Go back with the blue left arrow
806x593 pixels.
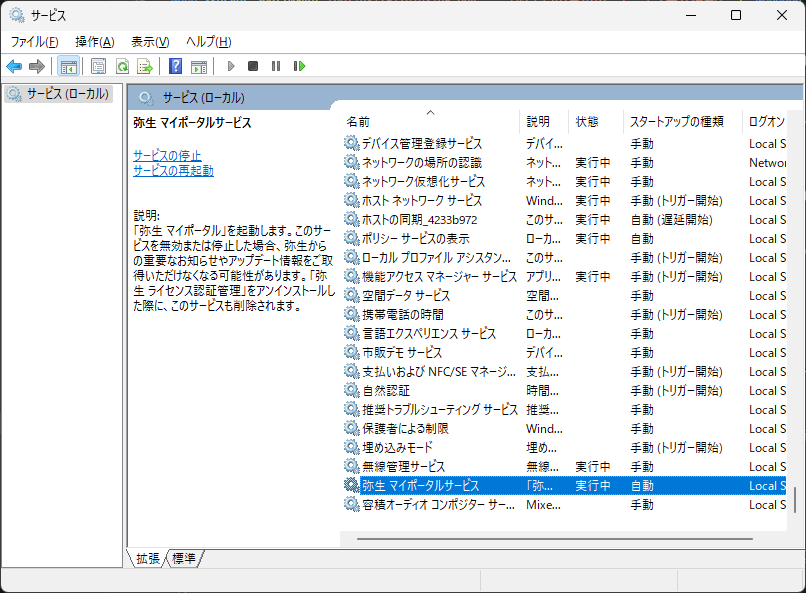click(14, 66)
